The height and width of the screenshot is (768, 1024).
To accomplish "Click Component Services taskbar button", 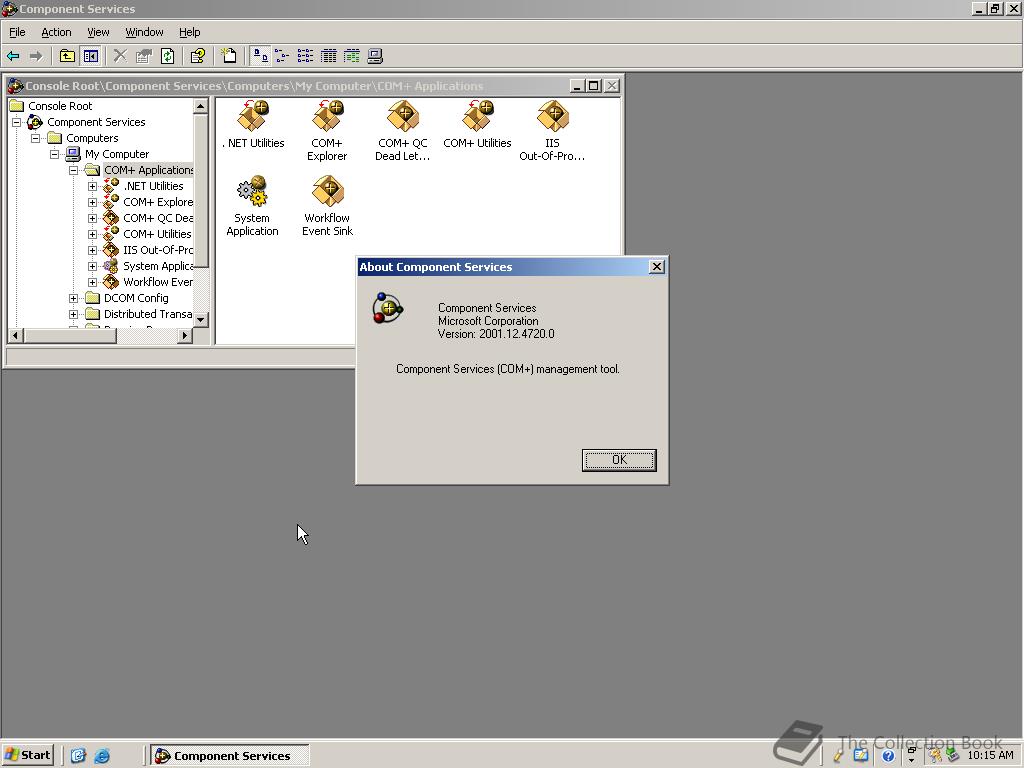I will tap(230, 756).
